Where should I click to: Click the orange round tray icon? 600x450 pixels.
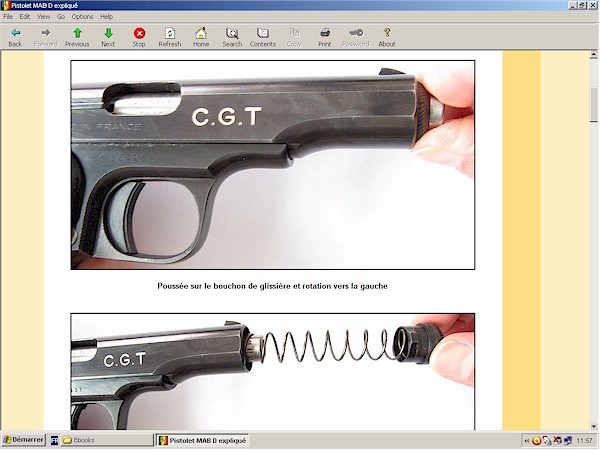(x=536, y=441)
